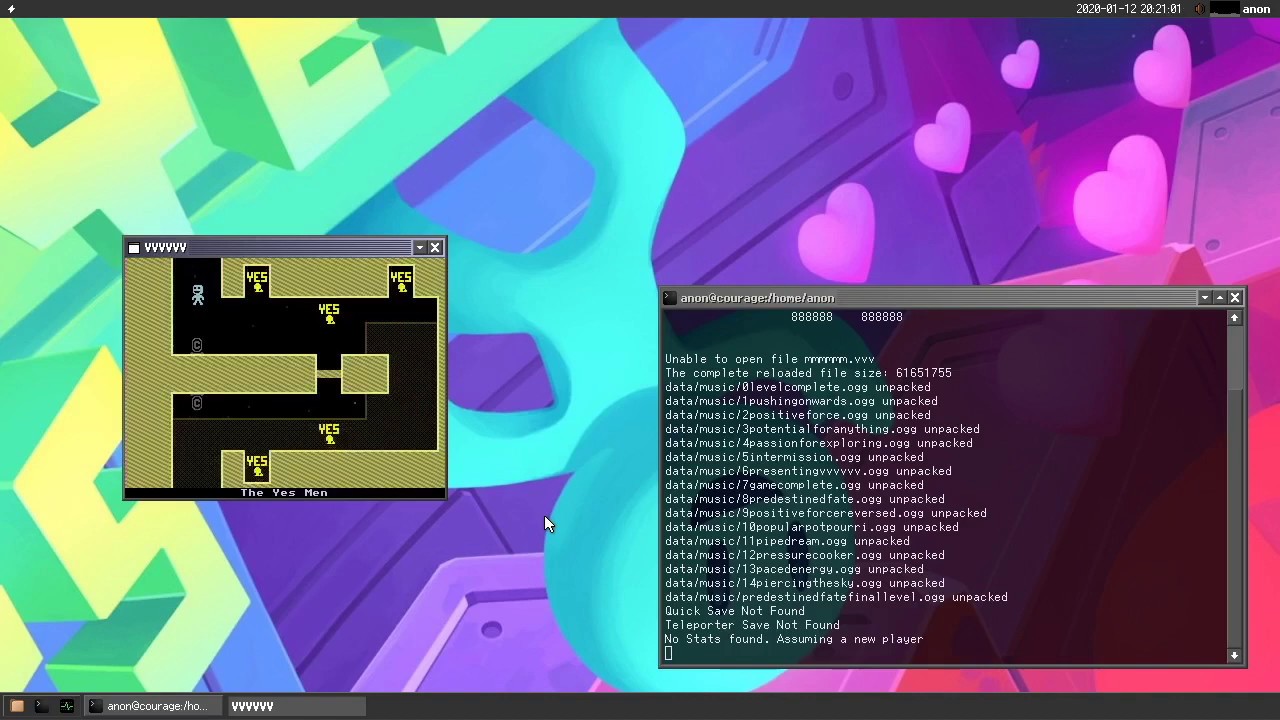Click the anon user label in the top panel
The width and height of the screenshot is (1280, 720).
(x=1256, y=9)
